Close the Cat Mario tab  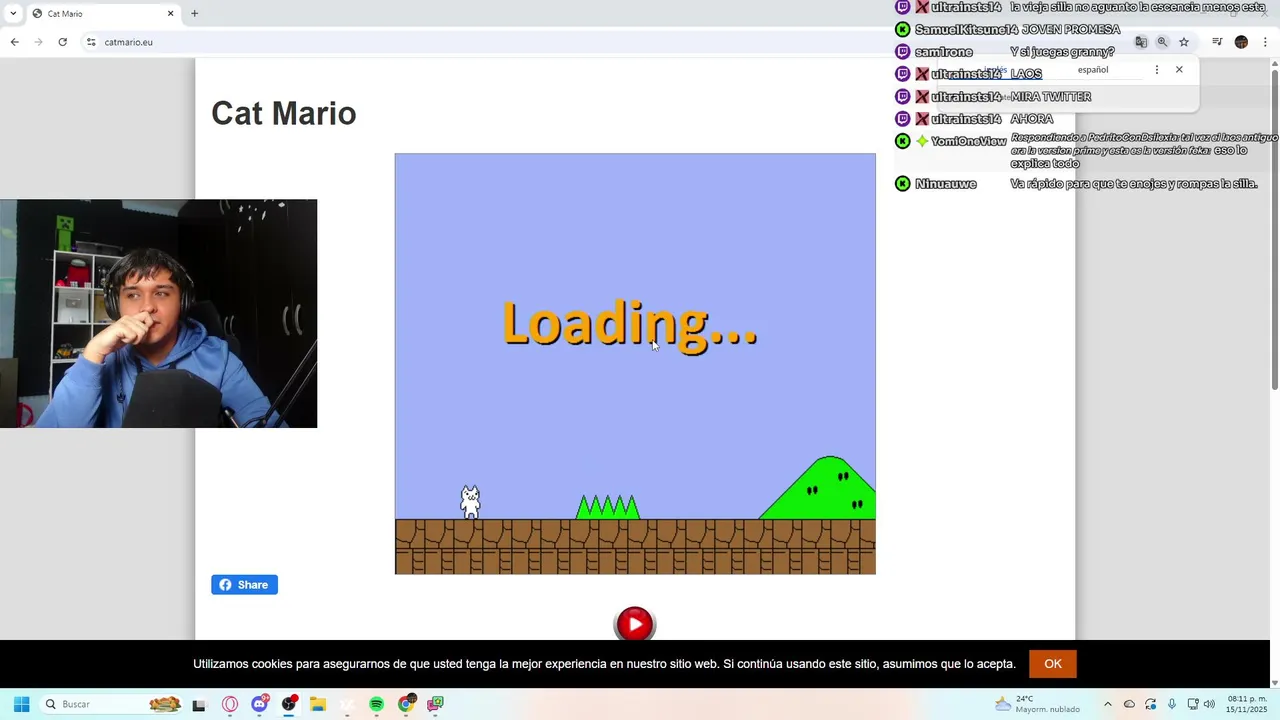(x=170, y=13)
